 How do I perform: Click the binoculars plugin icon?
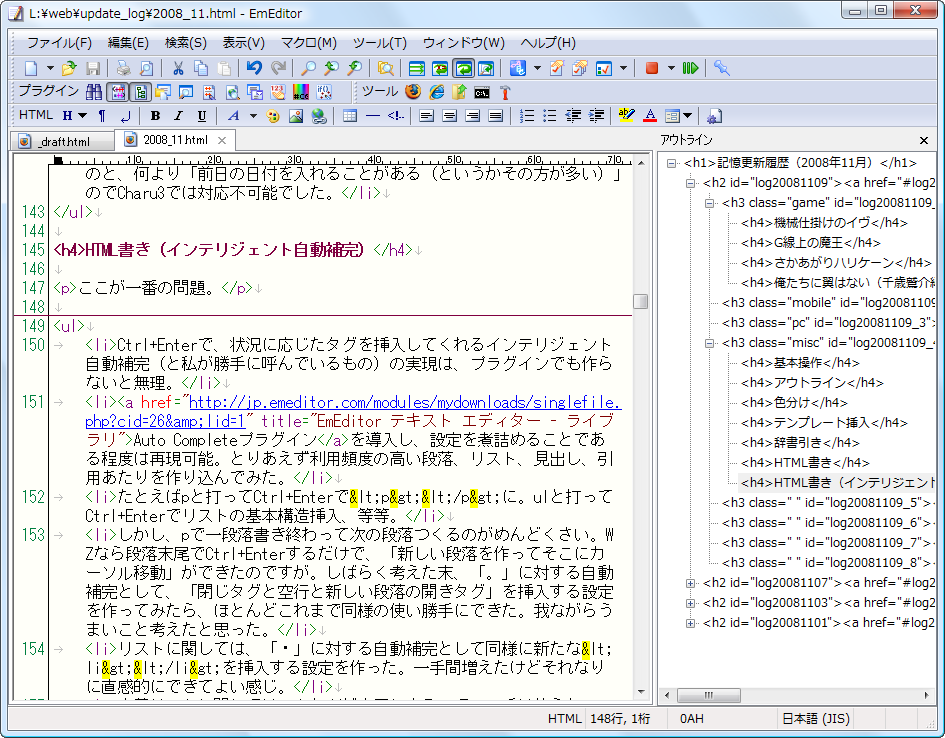94,92
